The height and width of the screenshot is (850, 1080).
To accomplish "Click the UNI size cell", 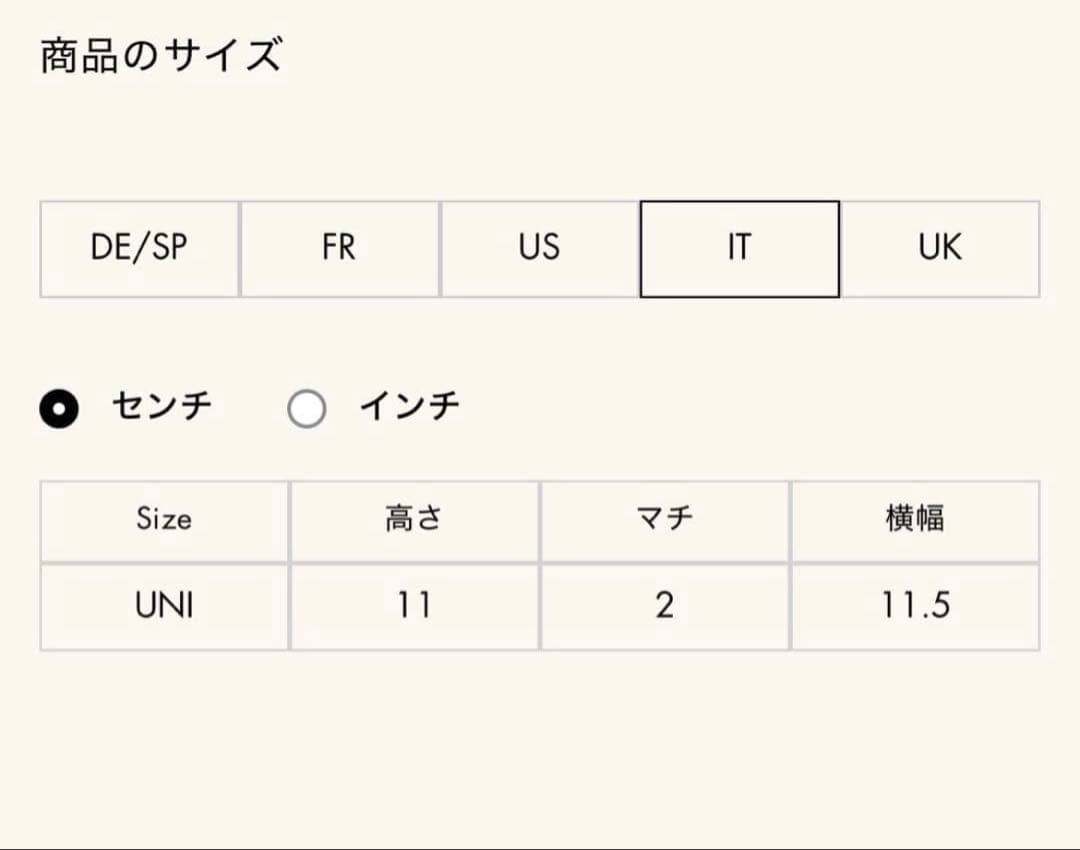I will pyautogui.click(x=163, y=606).
